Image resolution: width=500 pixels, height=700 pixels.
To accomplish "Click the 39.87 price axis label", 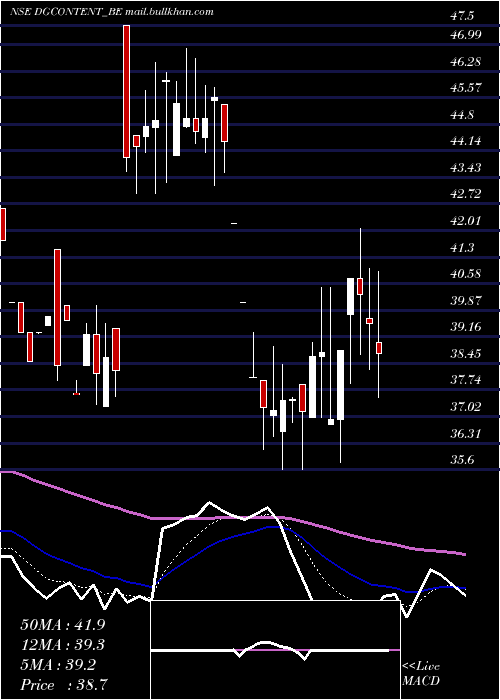I will pyautogui.click(x=466, y=300).
